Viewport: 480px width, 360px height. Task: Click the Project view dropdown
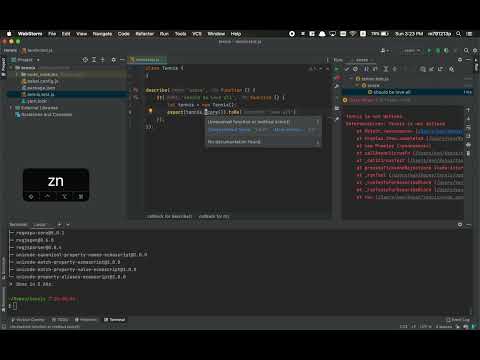click(x=26, y=60)
